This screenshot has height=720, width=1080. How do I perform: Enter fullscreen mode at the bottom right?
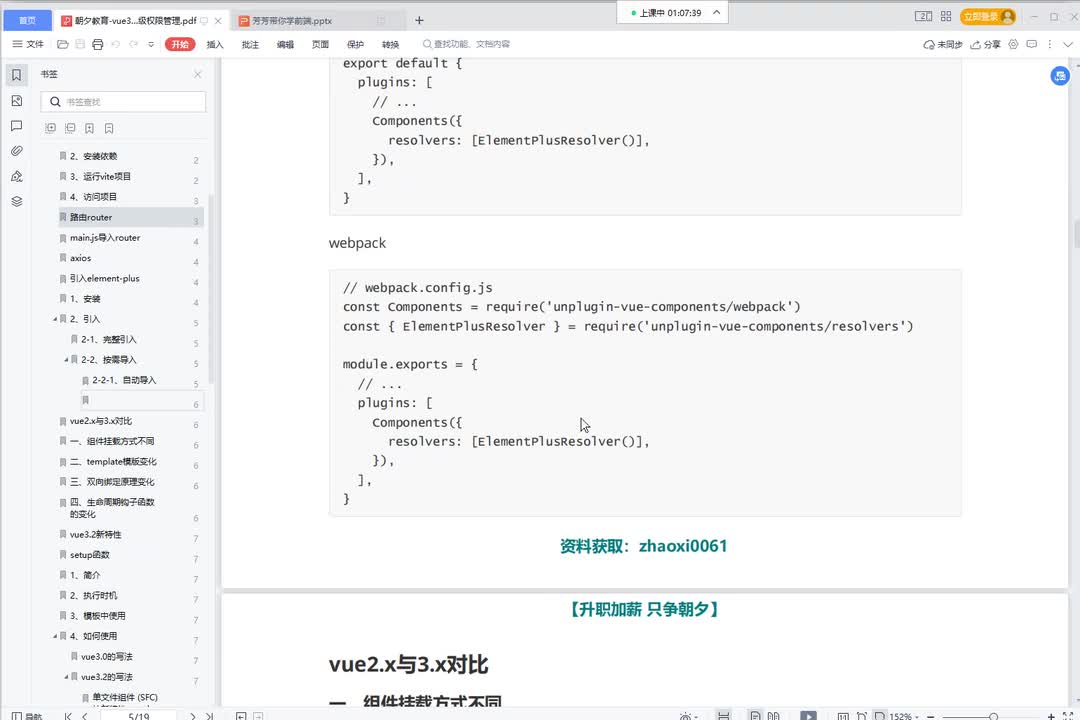pyautogui.click(x=1068, y=716)
